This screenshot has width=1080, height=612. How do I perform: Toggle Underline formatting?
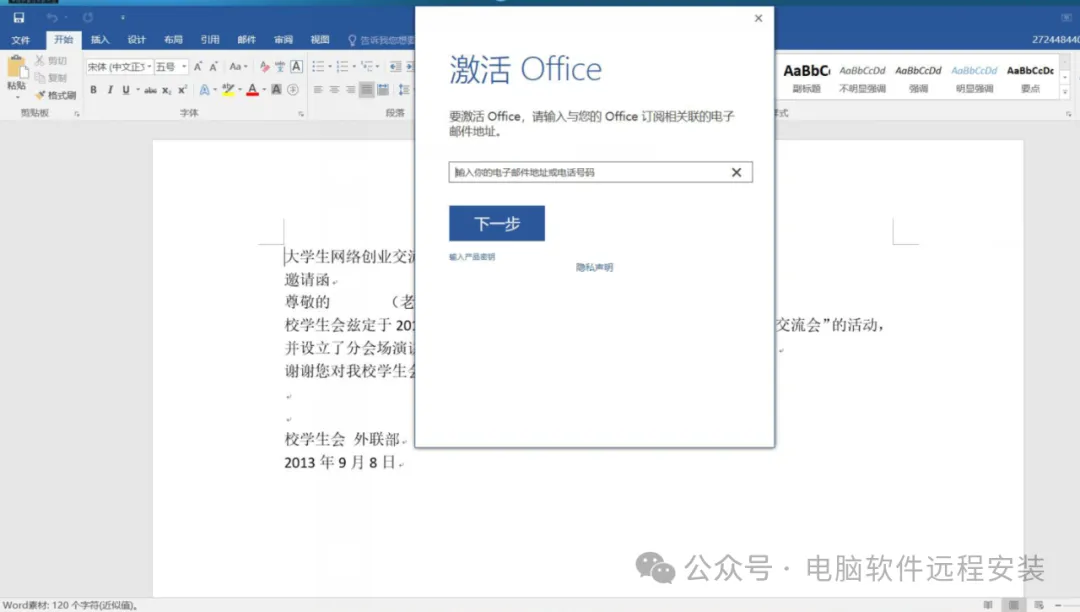tap(126, 89)
